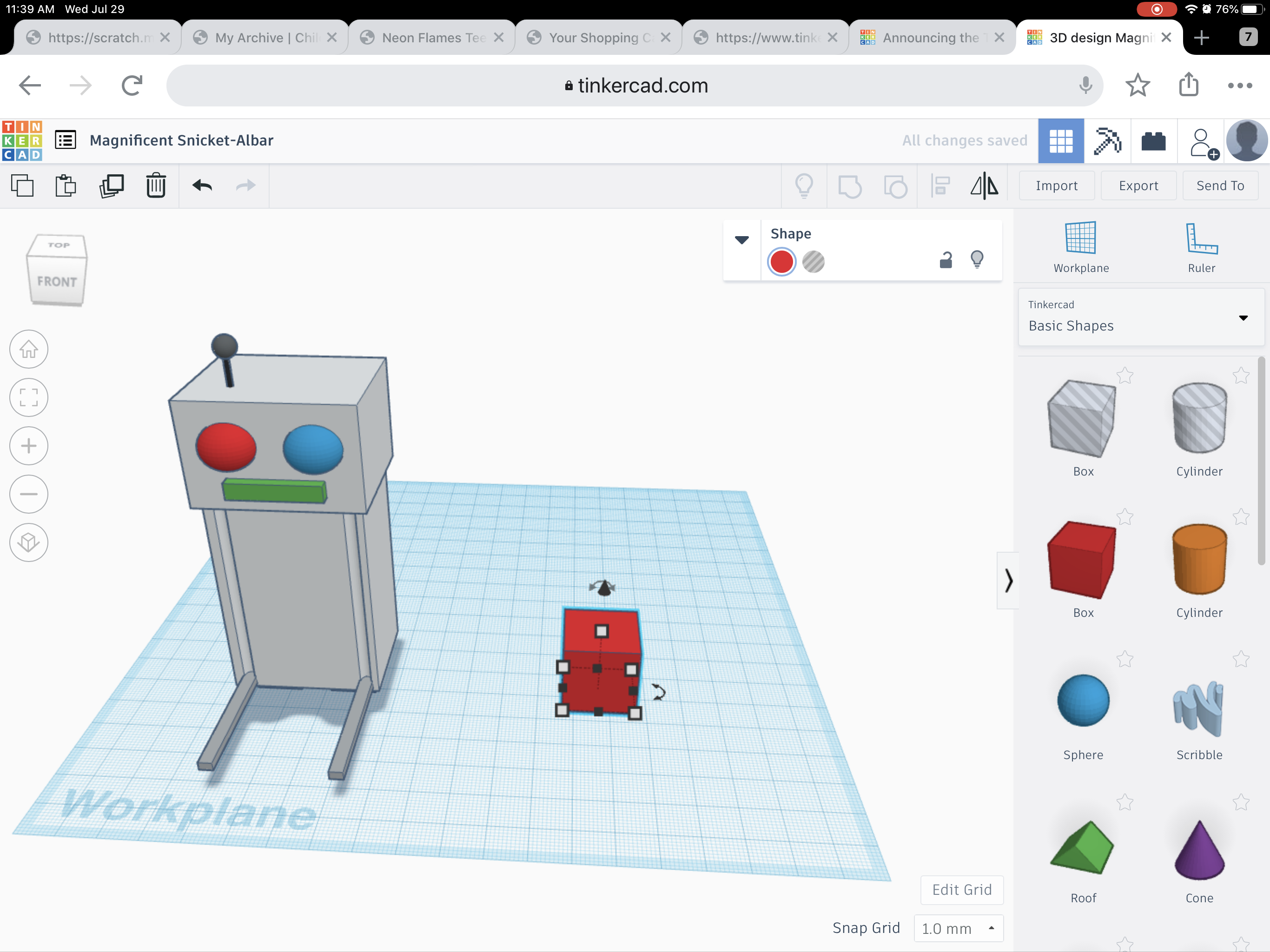Favorite the Scribble shape

(1241, 659)
